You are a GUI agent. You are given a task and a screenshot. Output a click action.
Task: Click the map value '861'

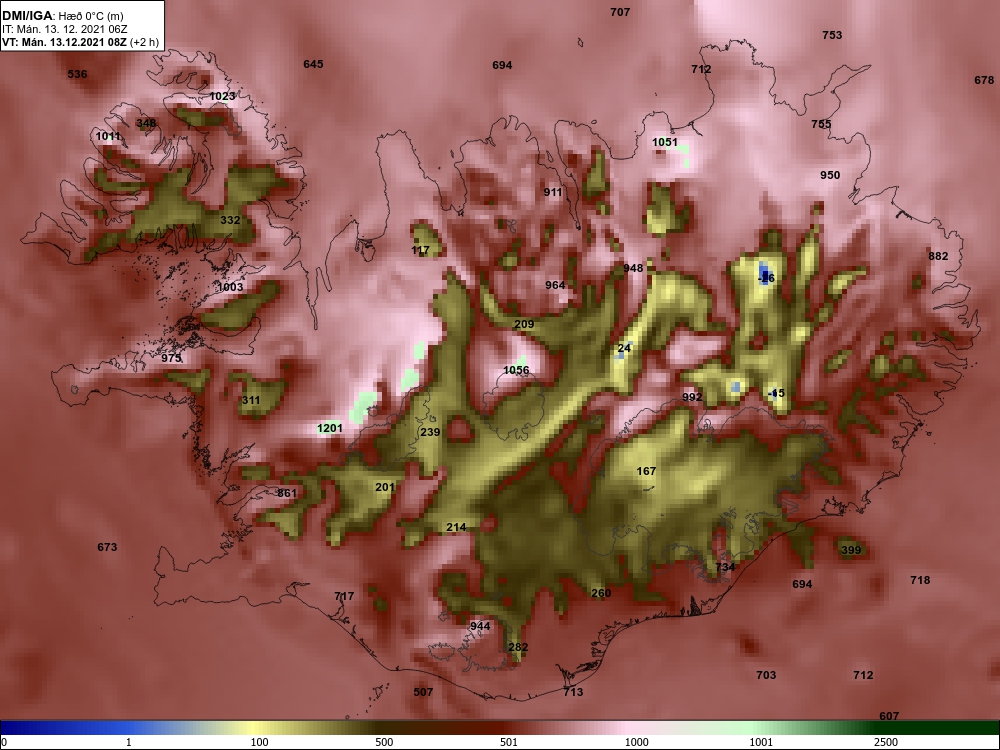pyautogui.click(x=287, y=493)
